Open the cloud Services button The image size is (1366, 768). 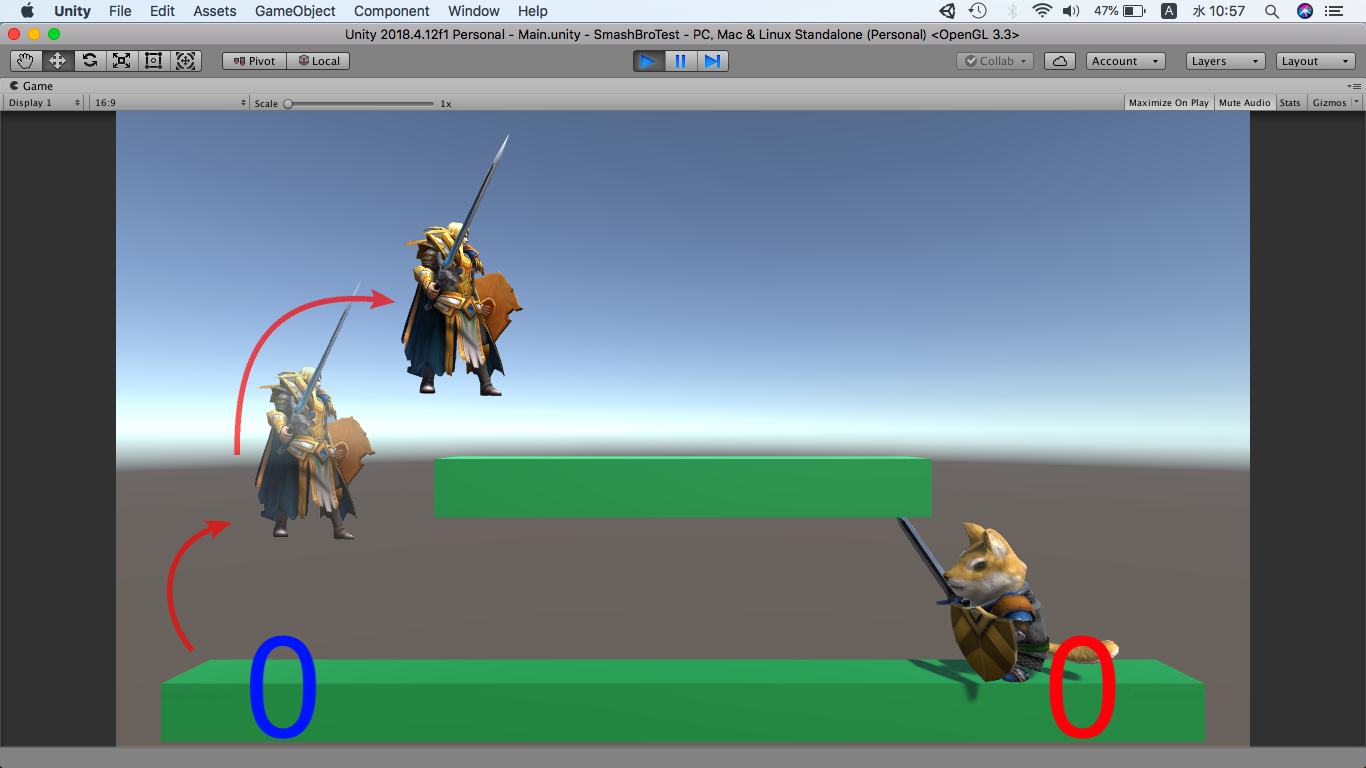[x=1060, y=61]
